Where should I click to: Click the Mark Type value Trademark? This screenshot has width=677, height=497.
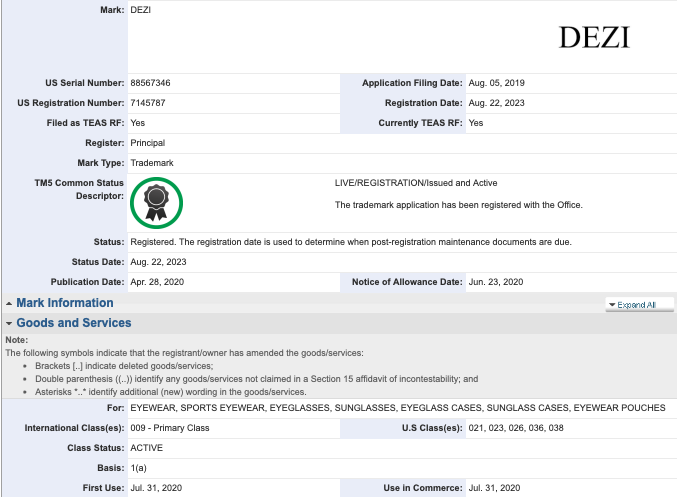tap(152, 163)
